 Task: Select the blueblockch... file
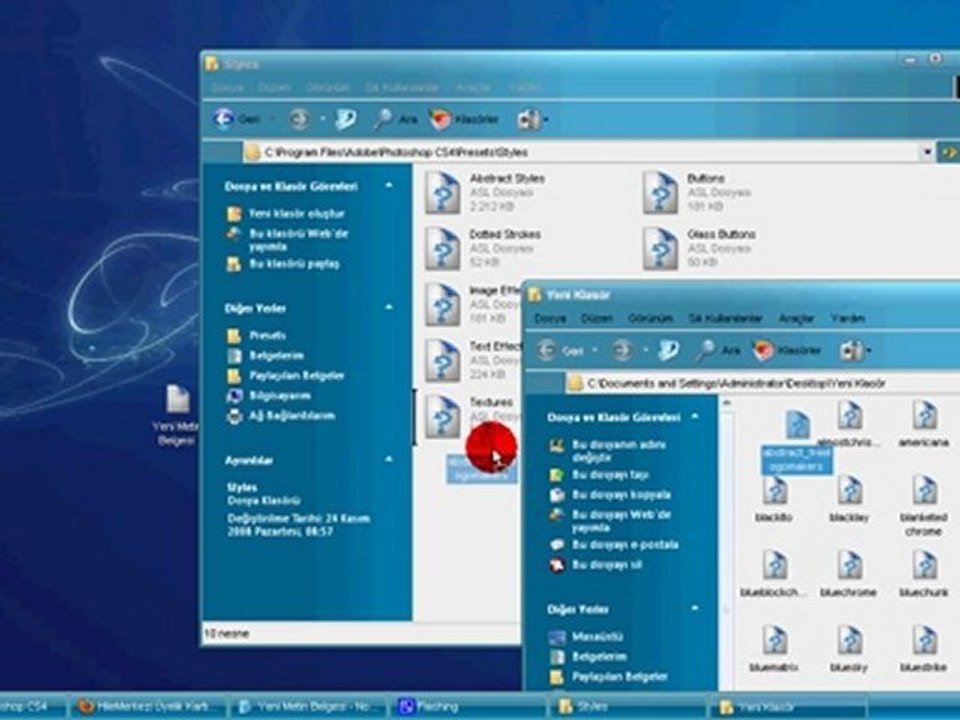pyautogui.click(x=774, y=573)
